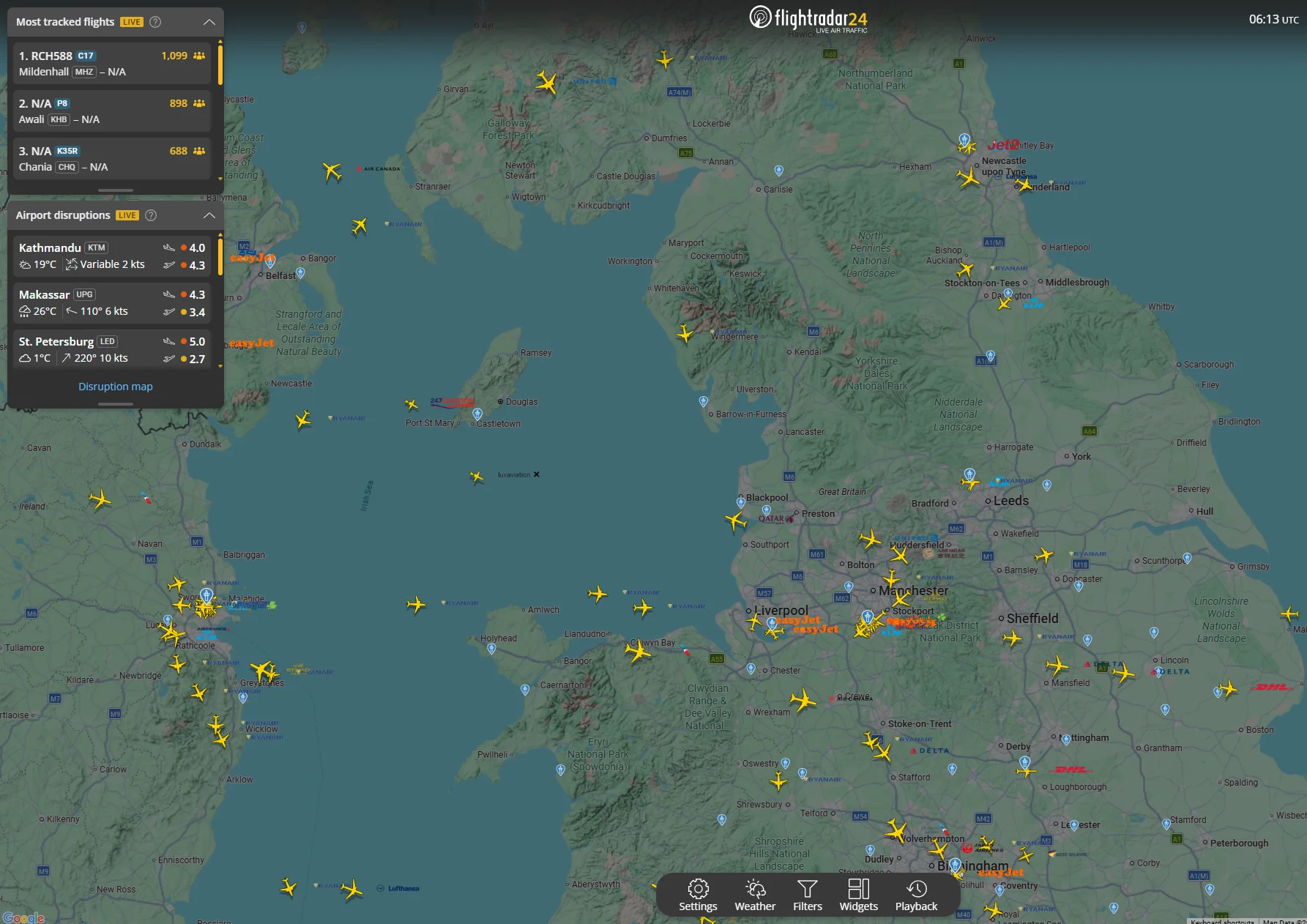Open the Weather layer menu

[x=755, y=895]
